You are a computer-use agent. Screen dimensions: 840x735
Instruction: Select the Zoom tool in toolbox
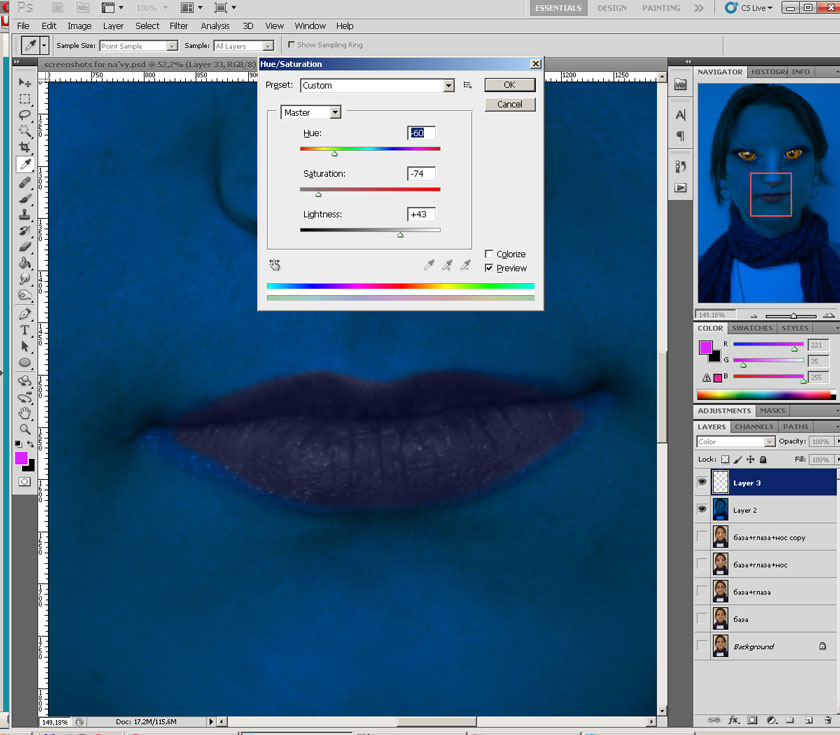coord(25,428)
